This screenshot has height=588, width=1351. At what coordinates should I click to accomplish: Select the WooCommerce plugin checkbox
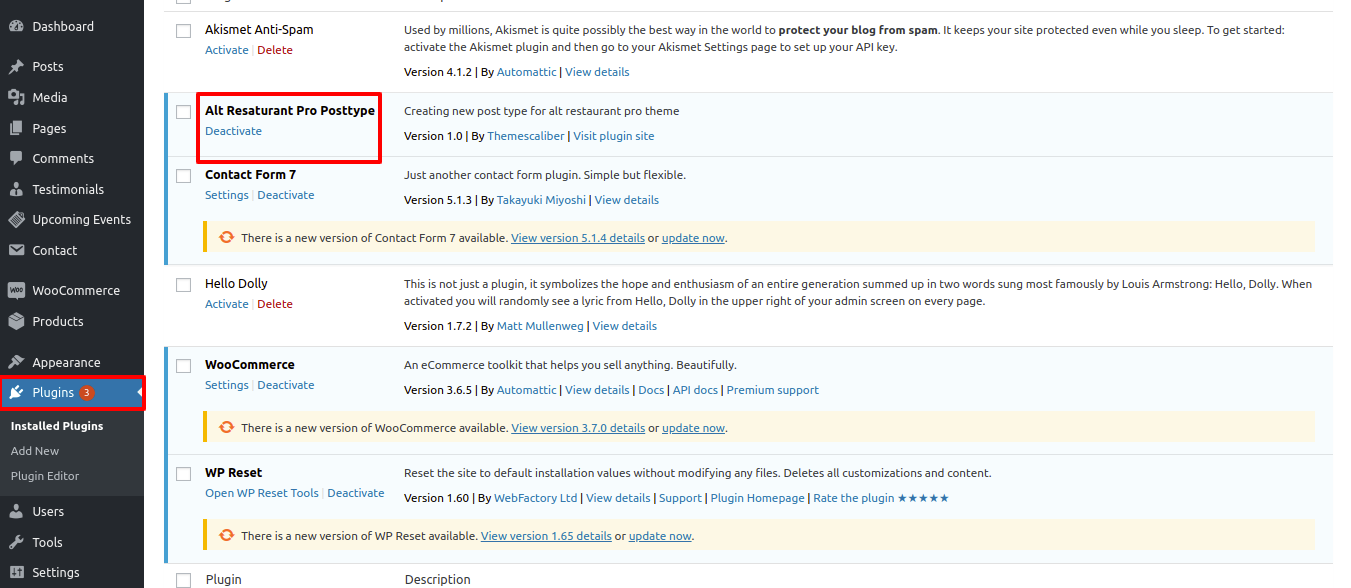click(183, 366)
